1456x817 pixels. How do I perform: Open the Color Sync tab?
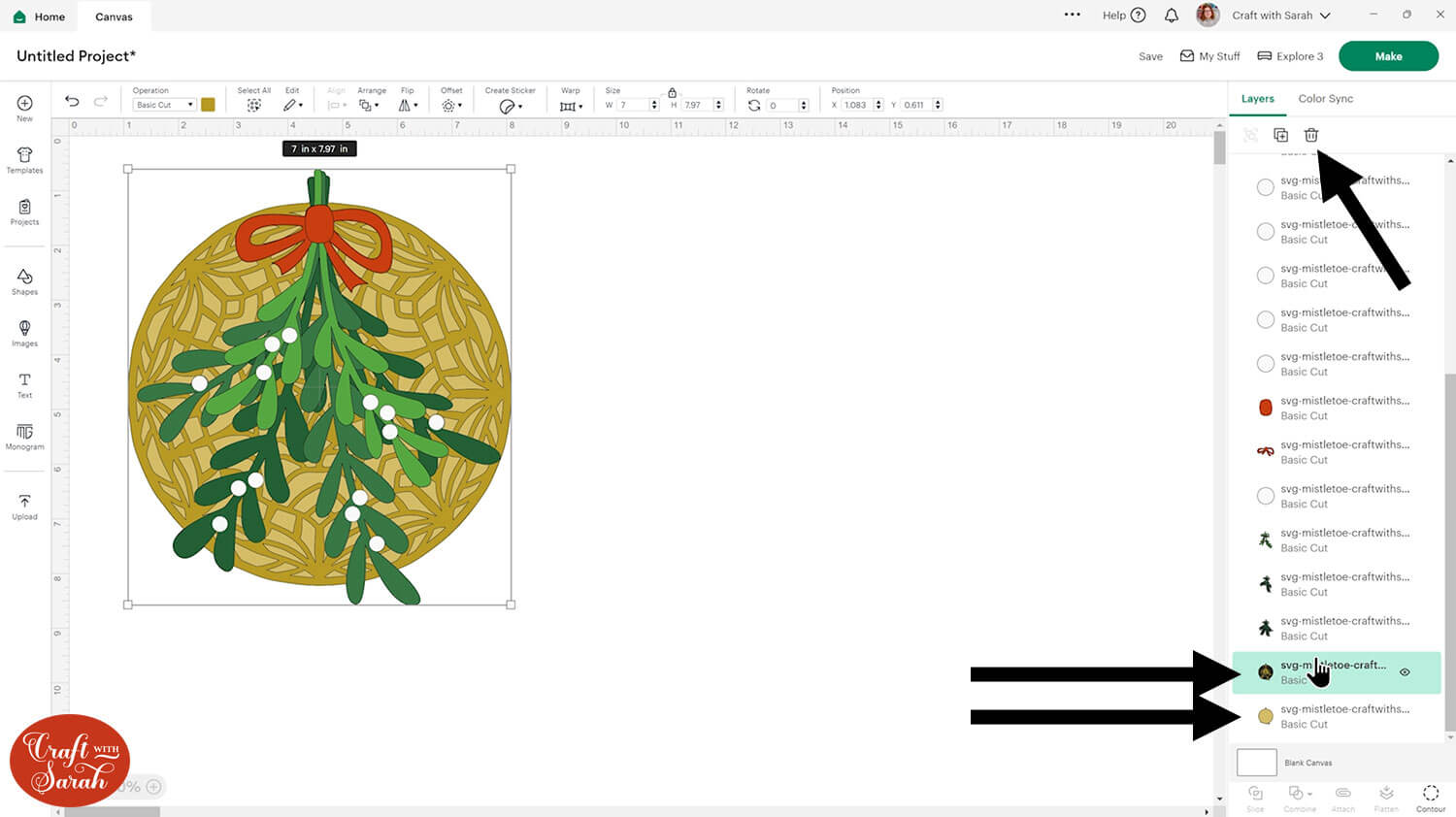[1325, 99]
